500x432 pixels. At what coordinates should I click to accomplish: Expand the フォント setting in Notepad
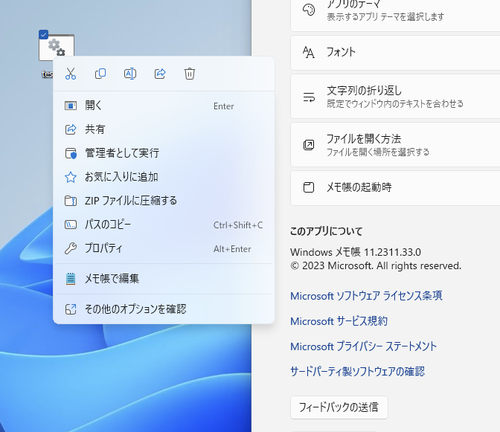point(395,53)
